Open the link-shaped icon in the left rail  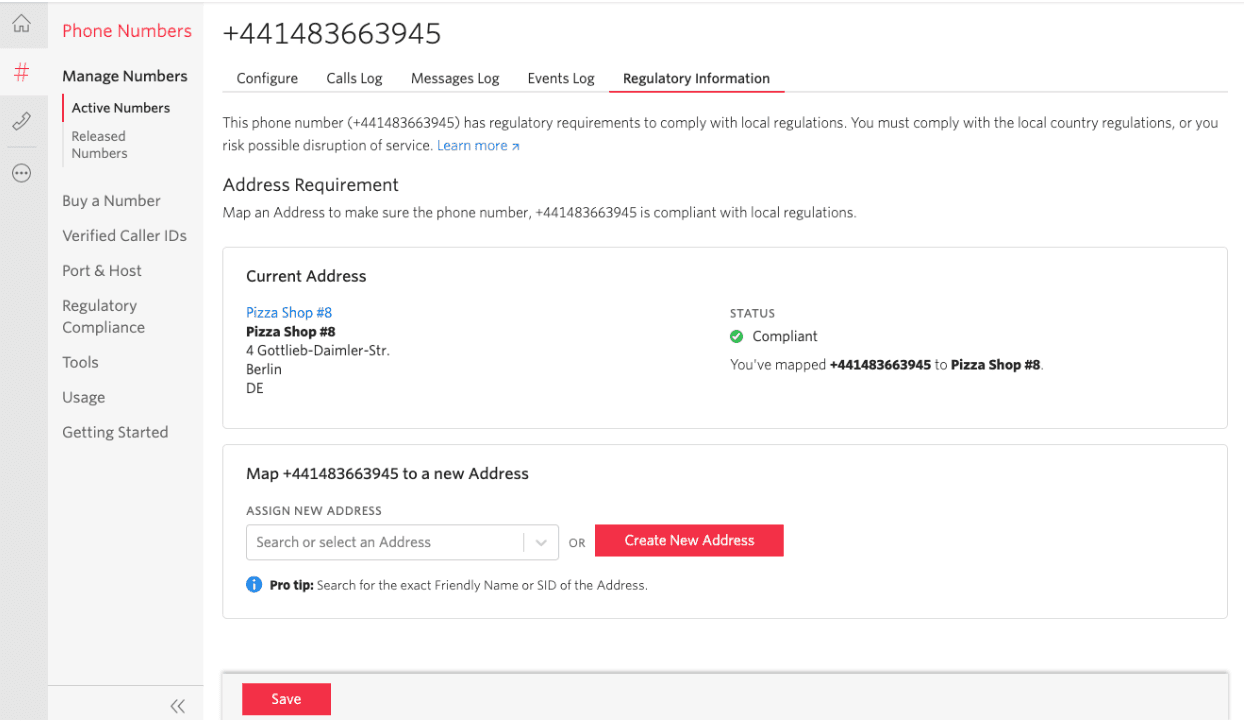coord(21,121)
